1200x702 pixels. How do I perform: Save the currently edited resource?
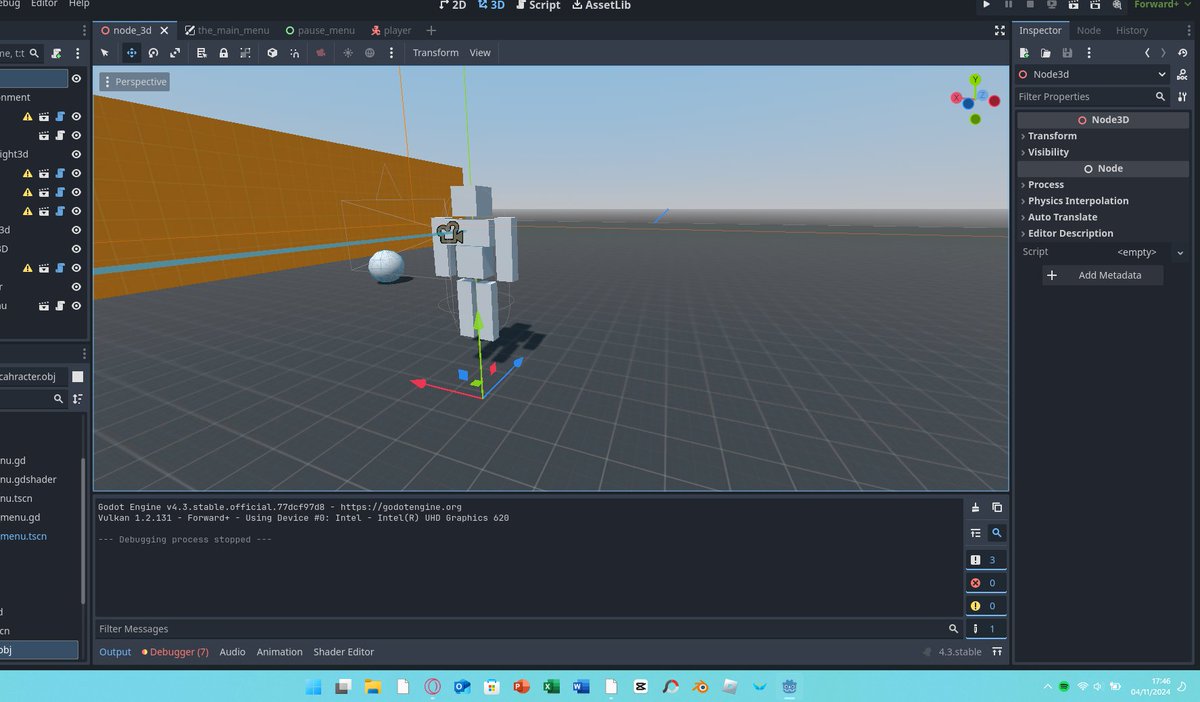pyautogui.click(x=1068, y=53)
